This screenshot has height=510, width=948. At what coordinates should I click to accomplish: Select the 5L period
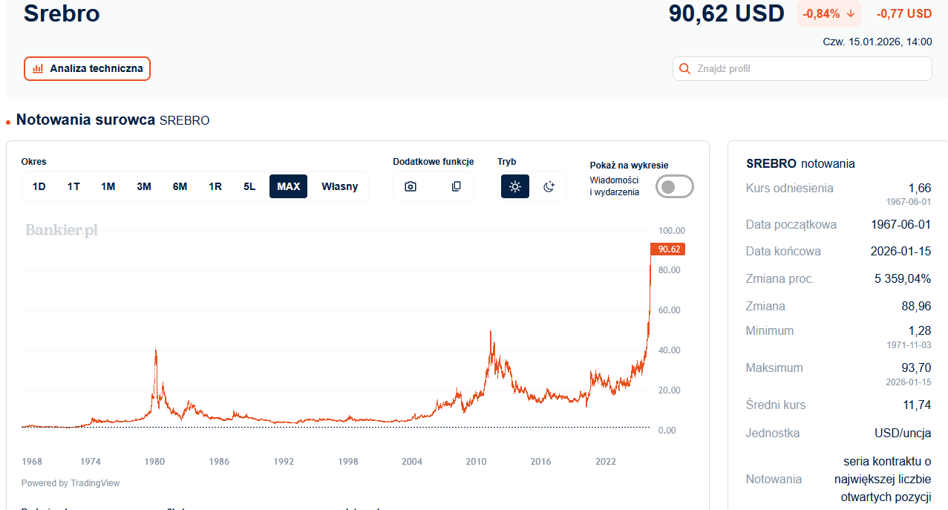pos(250,186)
